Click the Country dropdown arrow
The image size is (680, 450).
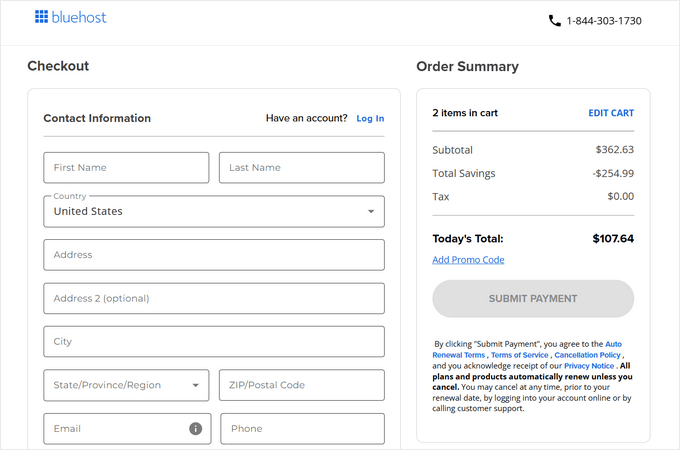(x=371, y=212)
